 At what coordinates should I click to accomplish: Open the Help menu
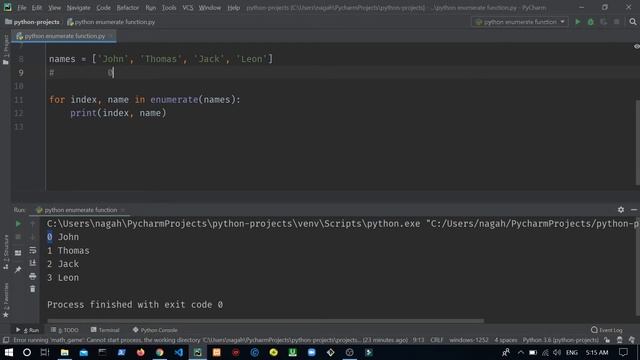click(233, 8)
